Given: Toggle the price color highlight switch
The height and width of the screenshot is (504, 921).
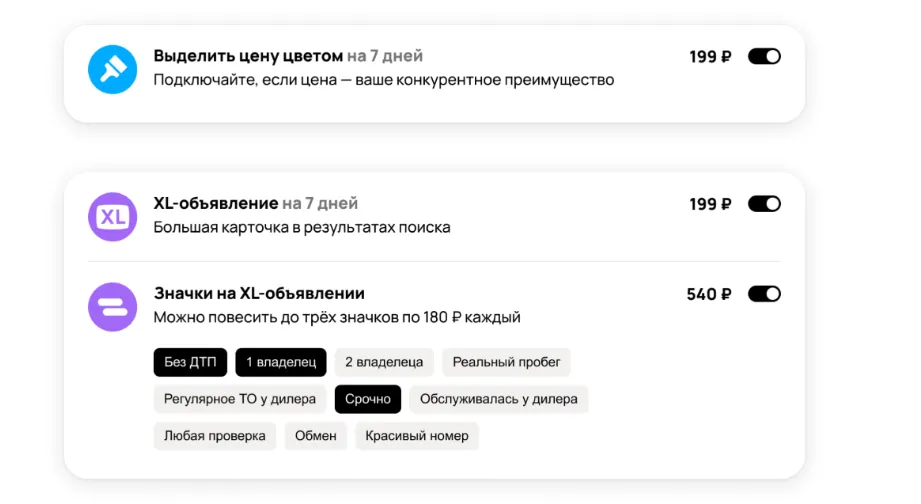Looking at the screenshot, I should (764, 57).
